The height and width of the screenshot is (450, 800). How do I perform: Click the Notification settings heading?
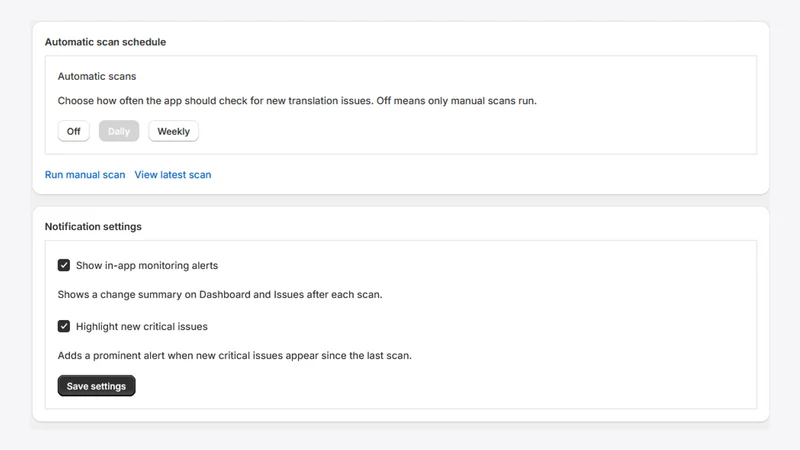pos(93,227)
